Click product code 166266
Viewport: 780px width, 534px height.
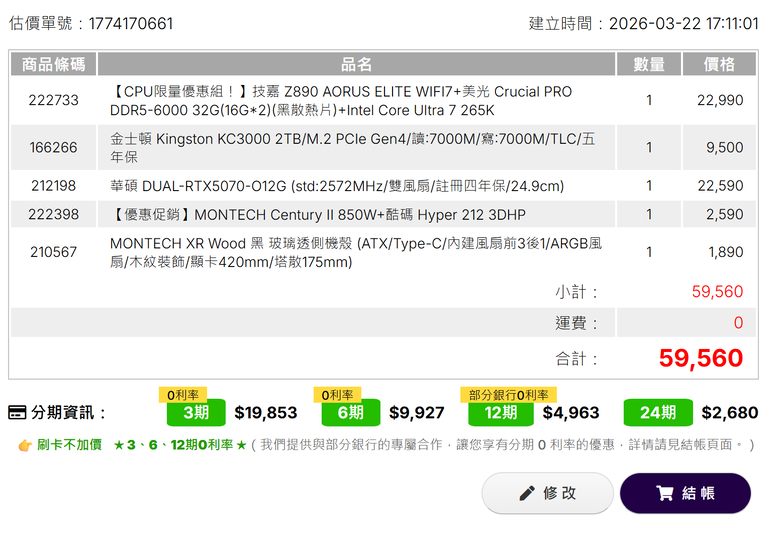coord(53,148)
